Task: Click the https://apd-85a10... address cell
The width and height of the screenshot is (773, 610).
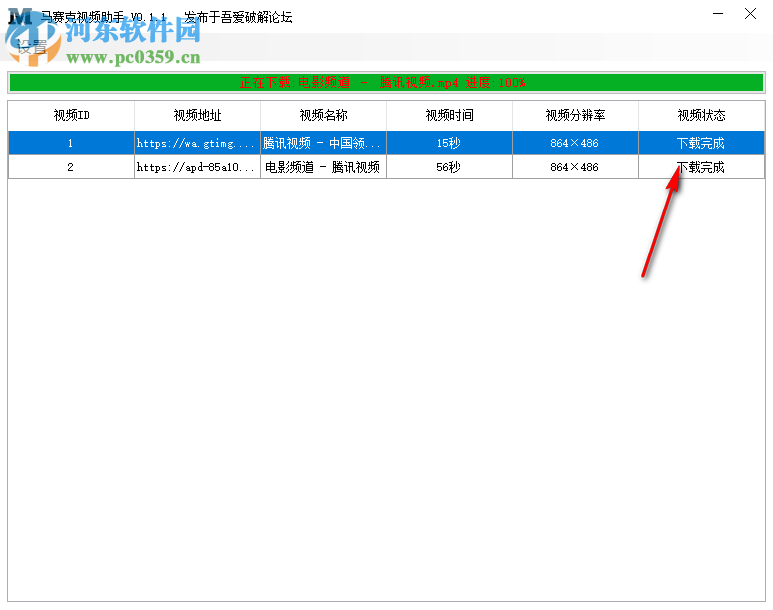Action: tap(197, 167)
